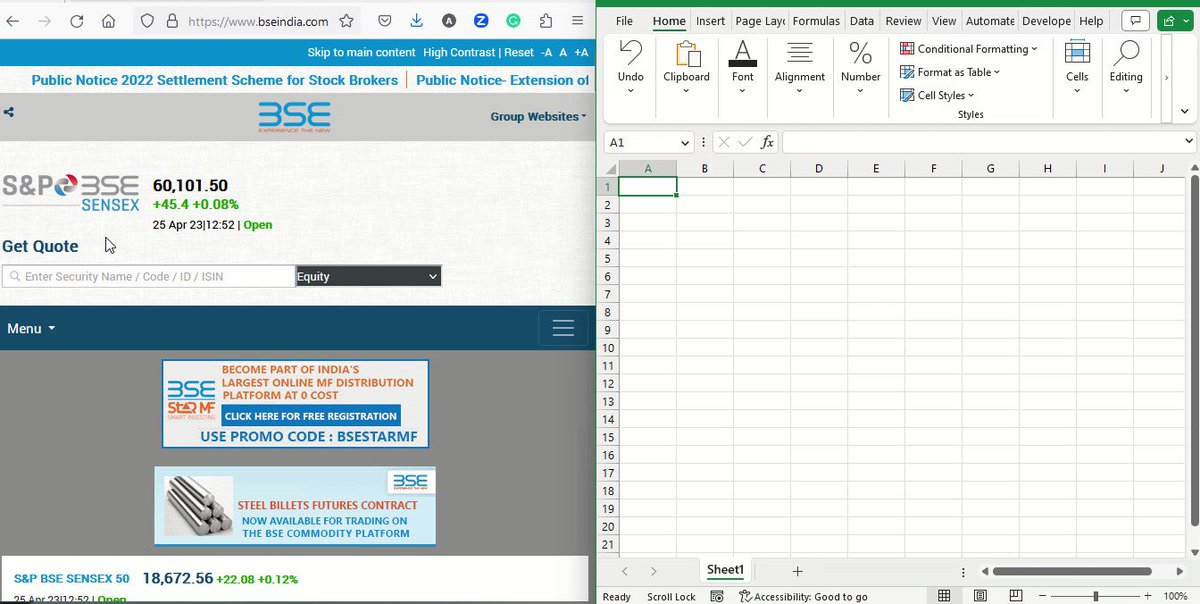Select row 10 header in Excel

point(607,348)
